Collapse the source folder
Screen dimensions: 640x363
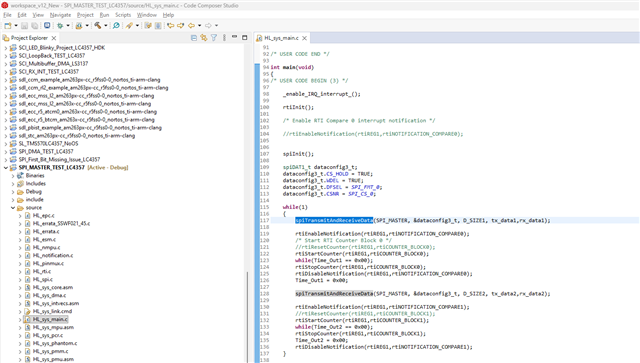click(13, 207)
